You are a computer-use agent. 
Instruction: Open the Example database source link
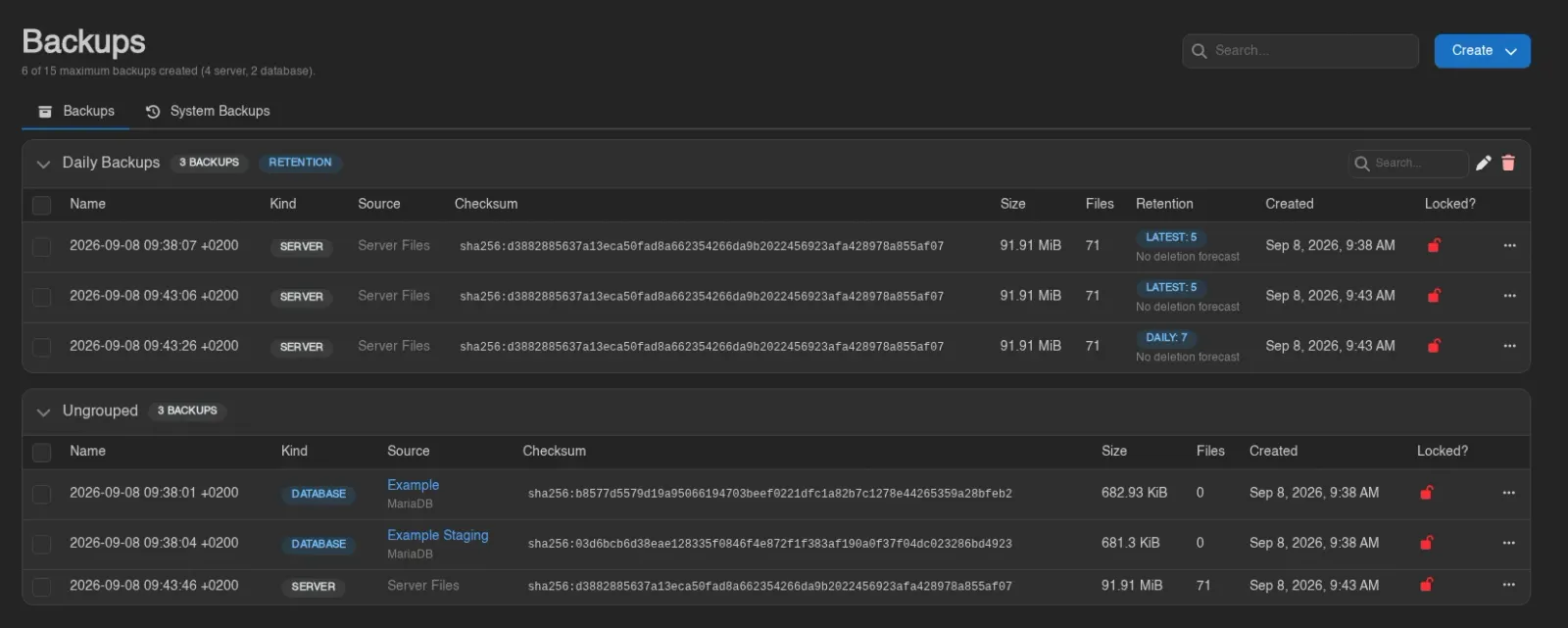click(413, 485)
